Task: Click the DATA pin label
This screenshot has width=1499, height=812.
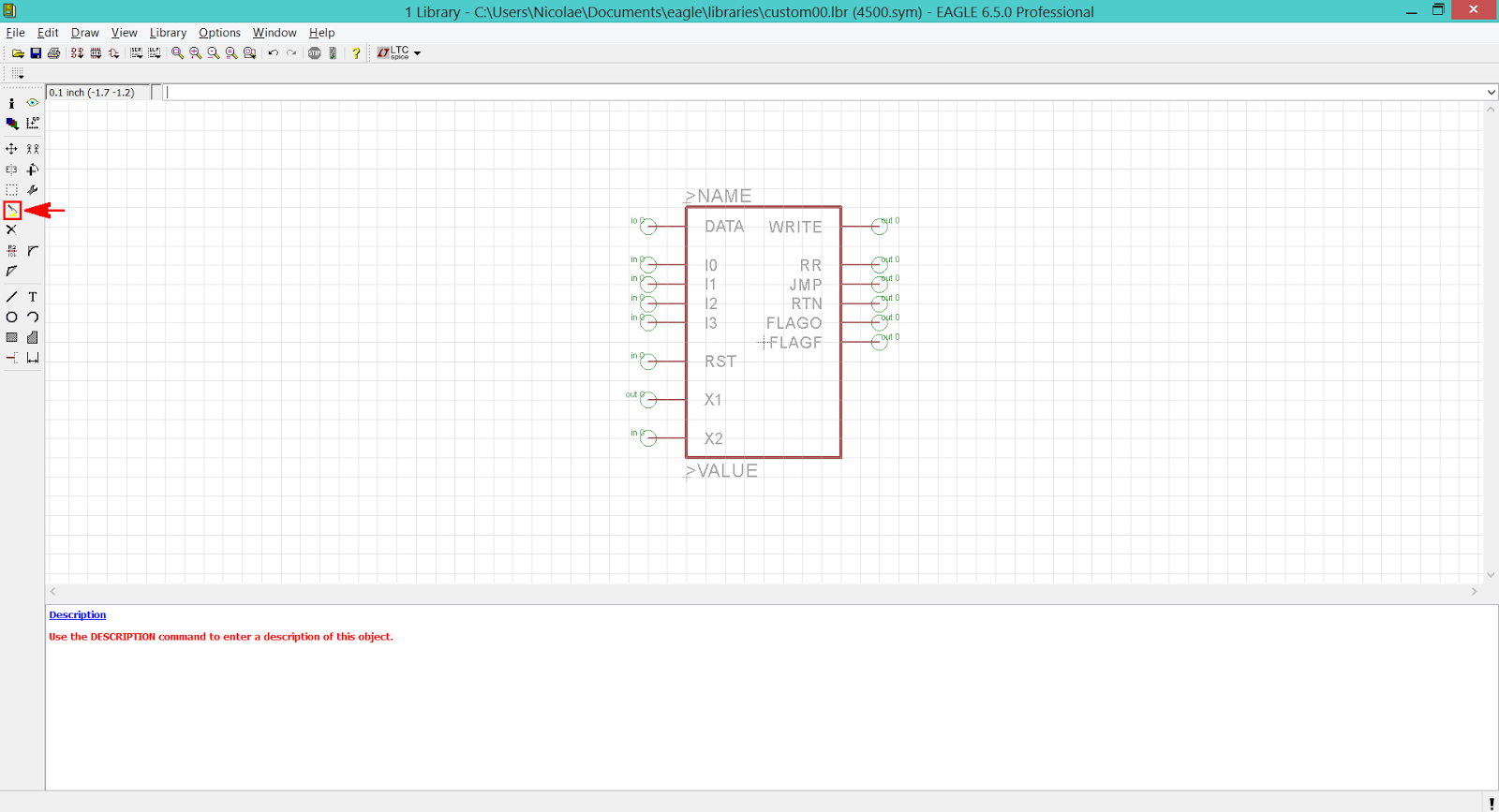Action: click(724, 227)
